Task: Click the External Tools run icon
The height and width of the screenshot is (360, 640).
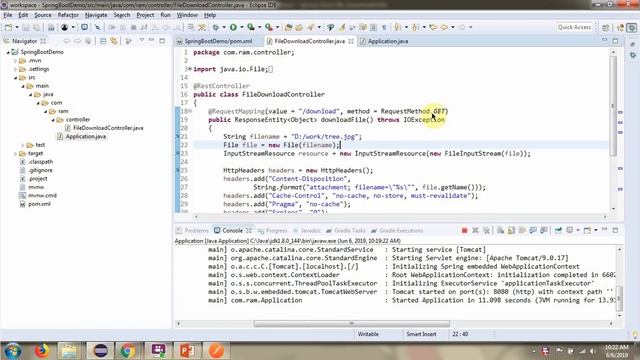Action: [x=269, y=27]
